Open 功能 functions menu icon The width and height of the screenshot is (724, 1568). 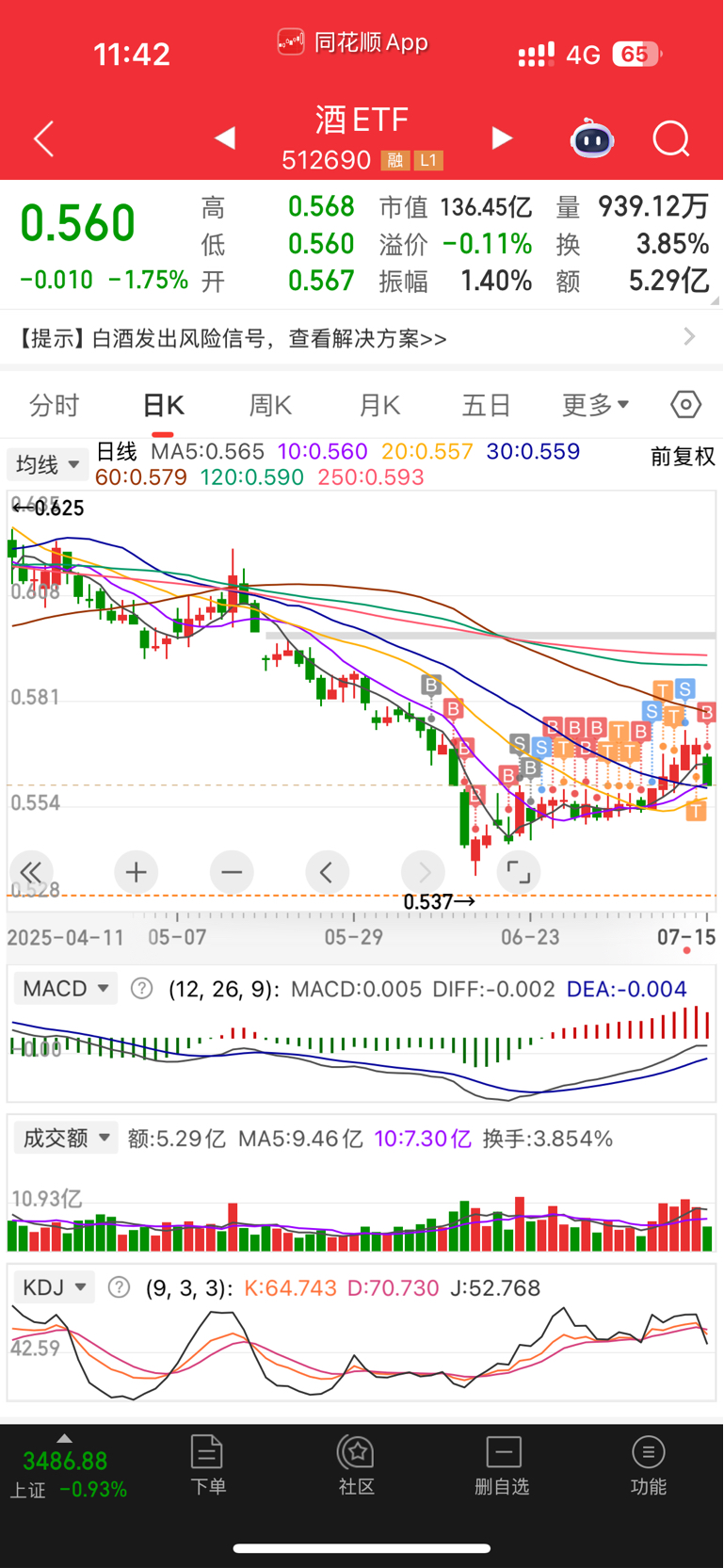[649, 1465]
